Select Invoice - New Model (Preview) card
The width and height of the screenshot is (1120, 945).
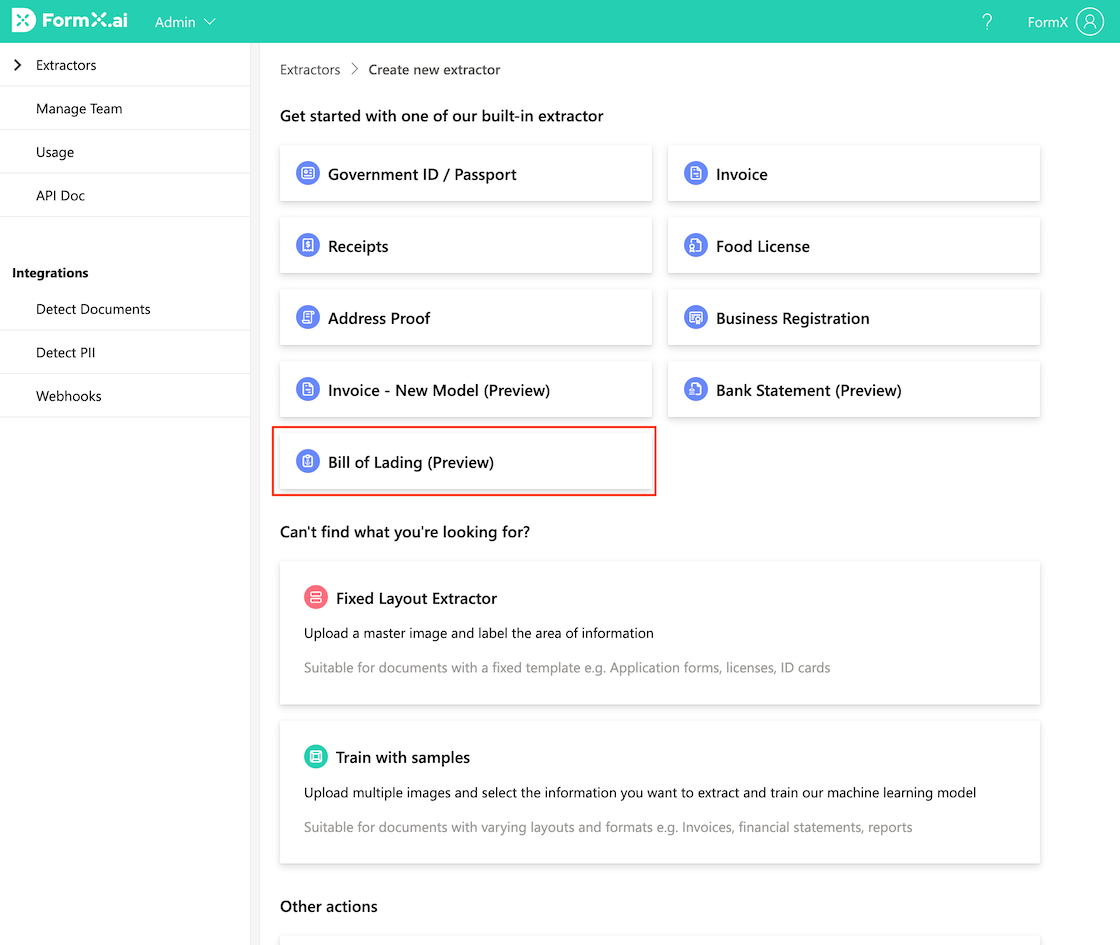click(465, 390)
